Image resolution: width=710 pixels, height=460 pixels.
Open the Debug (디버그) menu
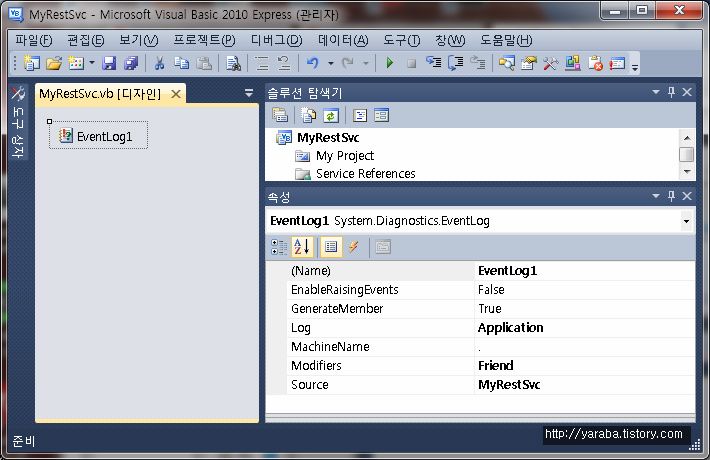277,40
